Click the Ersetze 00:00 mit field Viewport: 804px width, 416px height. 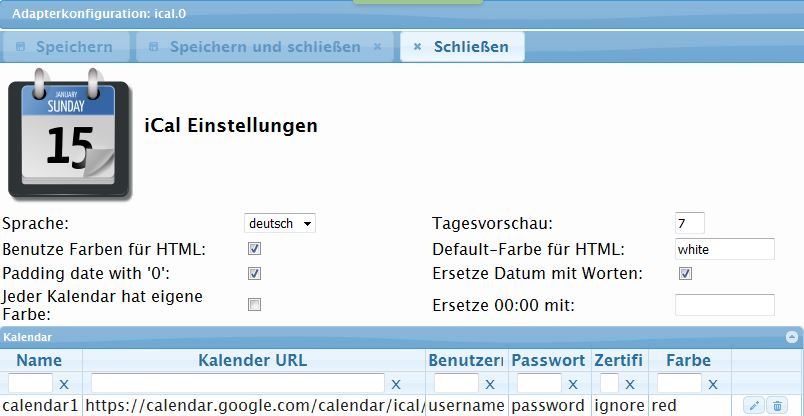(x=725, y=305)
